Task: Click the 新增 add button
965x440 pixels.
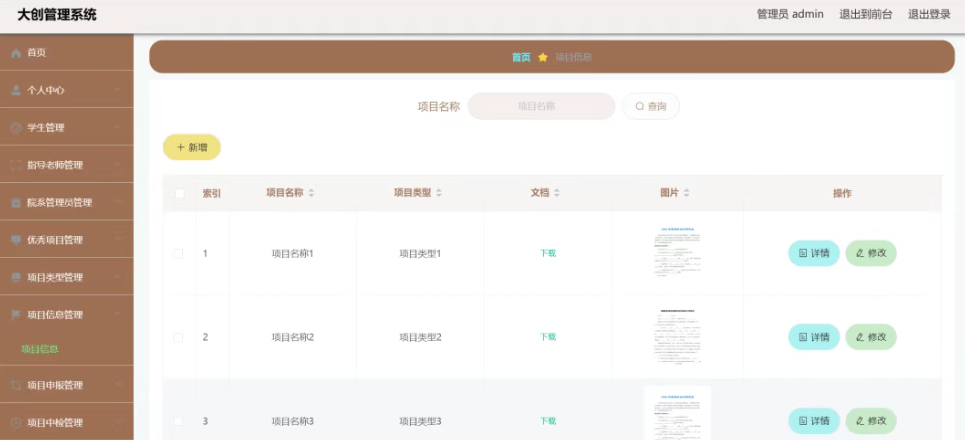Action: [x=191, y=147]
